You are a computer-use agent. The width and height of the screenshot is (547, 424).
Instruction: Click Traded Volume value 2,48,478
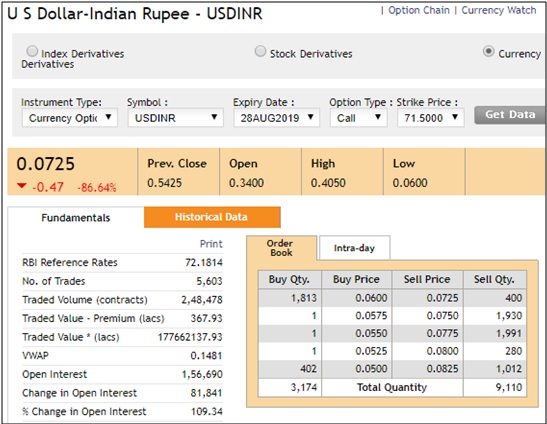[x=202, y=300]
